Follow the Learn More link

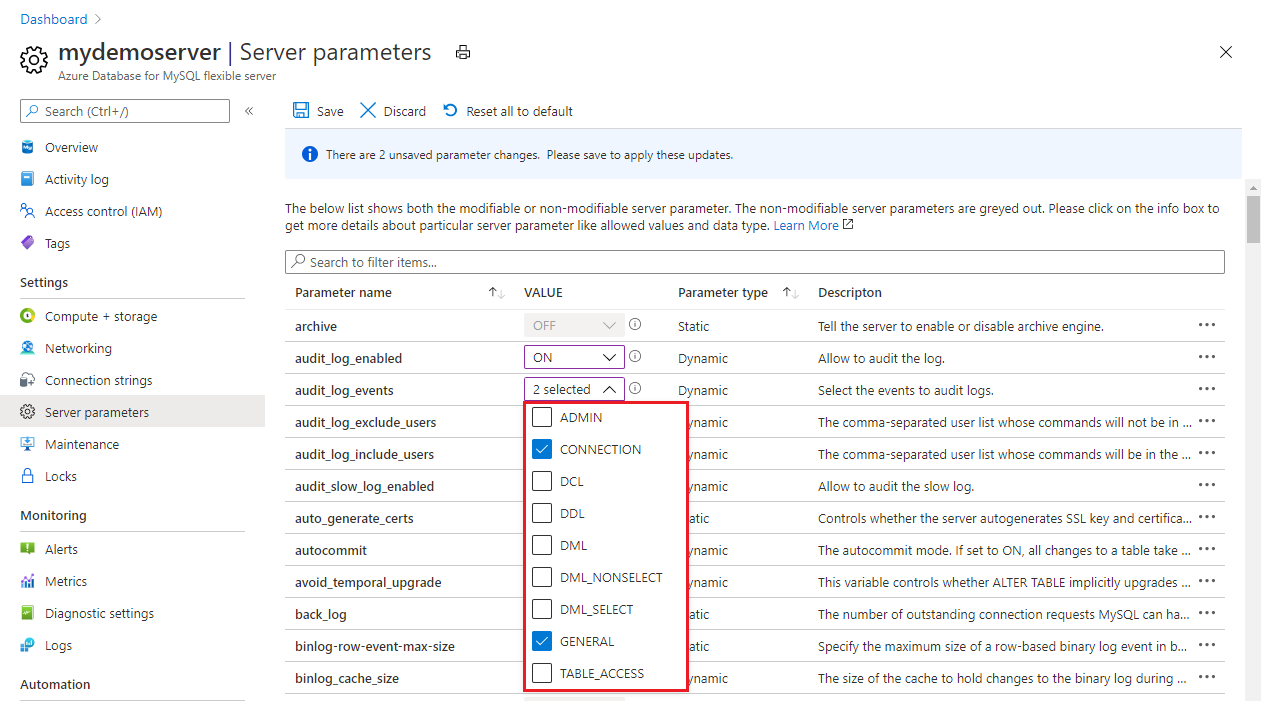point(806,226)
